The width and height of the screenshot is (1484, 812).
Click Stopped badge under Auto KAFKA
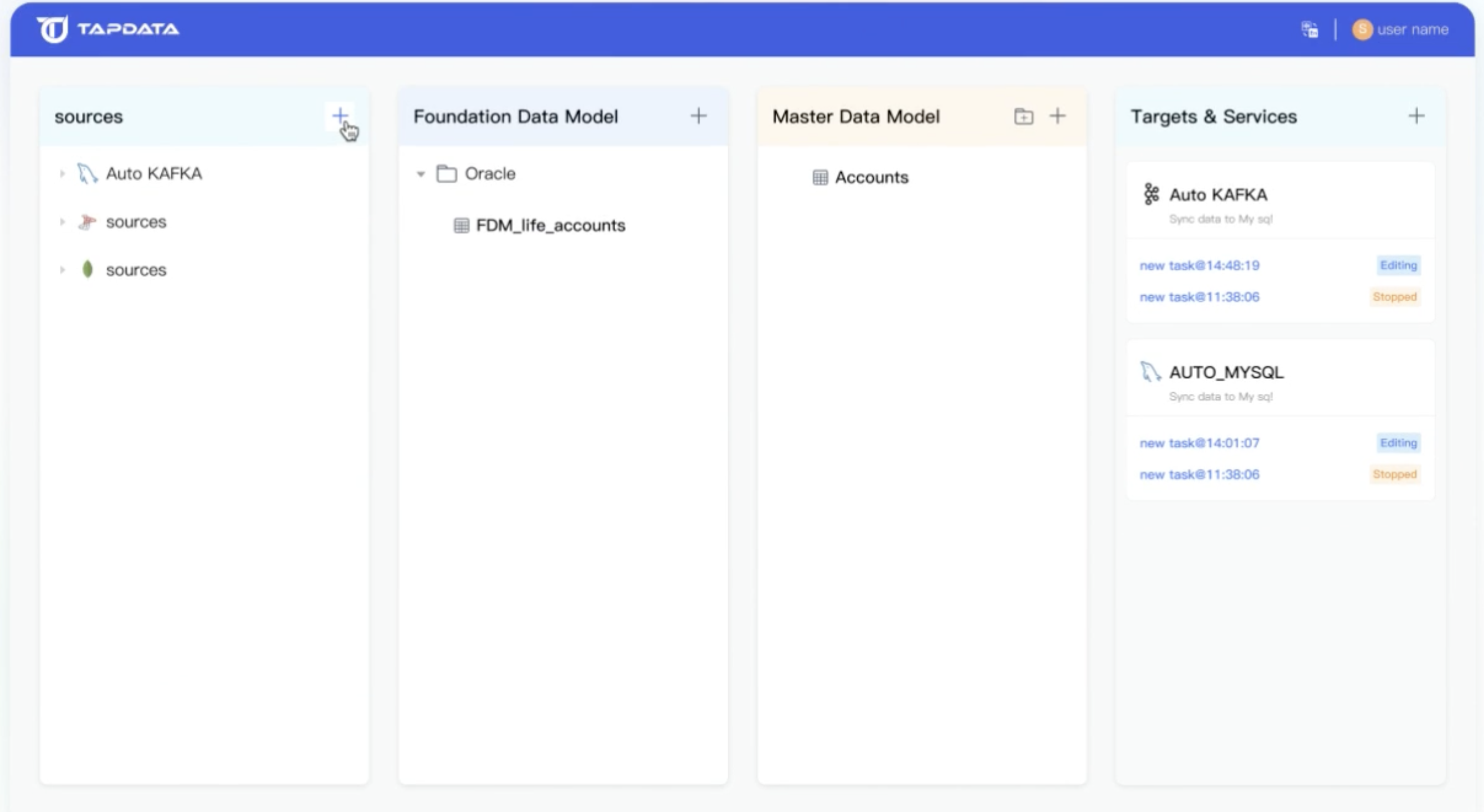pyautogui.click(x=1394, y=297)
